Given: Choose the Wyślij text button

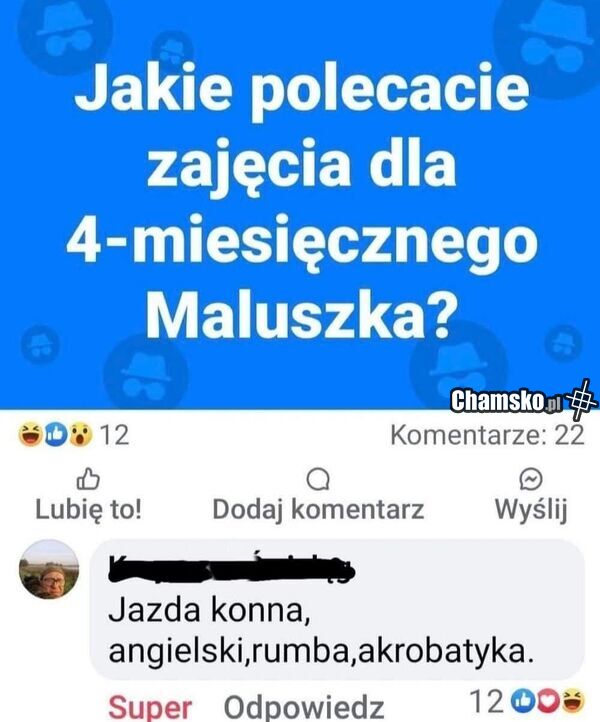Looking at the screenshot, I should pyautogui.click(x=531, y=510).
